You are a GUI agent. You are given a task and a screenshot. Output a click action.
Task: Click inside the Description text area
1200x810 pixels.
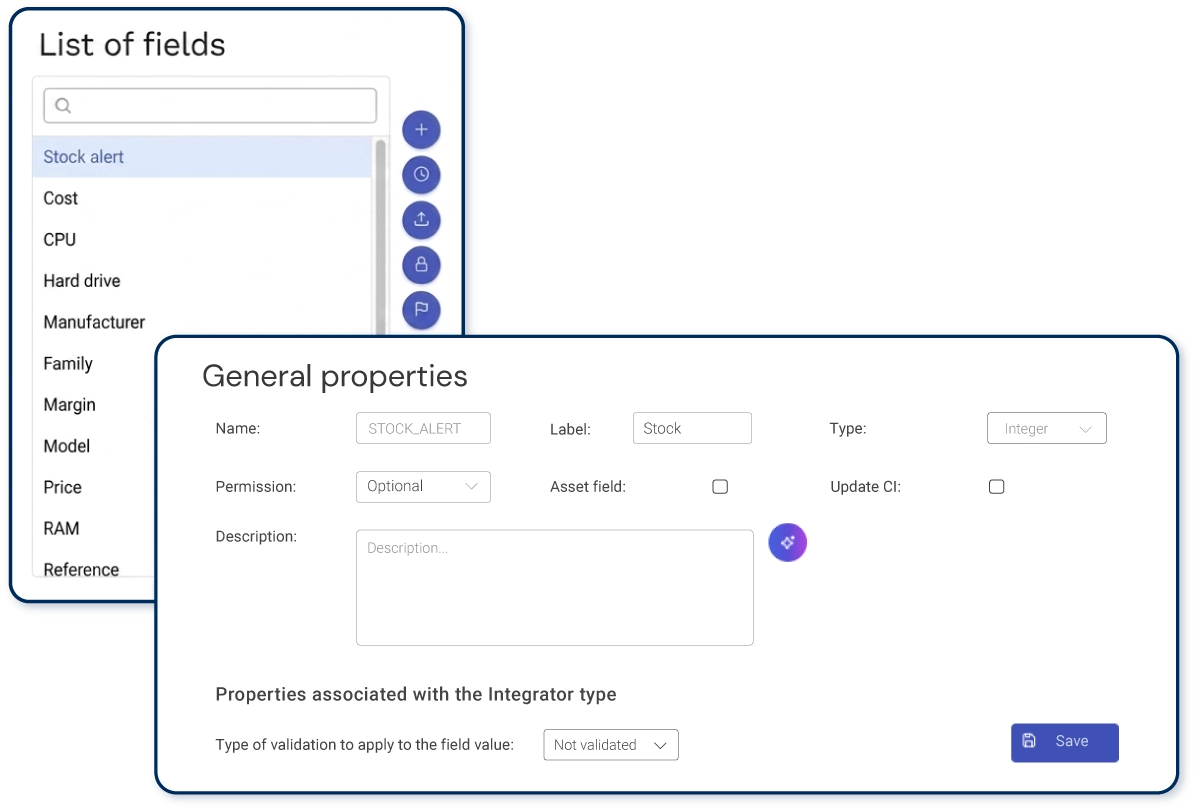click(x=554, y=588)
